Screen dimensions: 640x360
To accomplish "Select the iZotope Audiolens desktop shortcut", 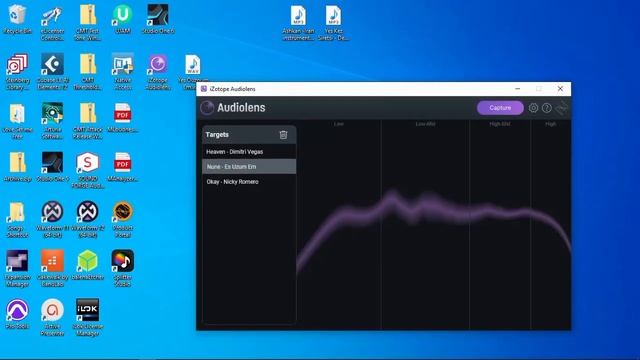I will (158, 72).
